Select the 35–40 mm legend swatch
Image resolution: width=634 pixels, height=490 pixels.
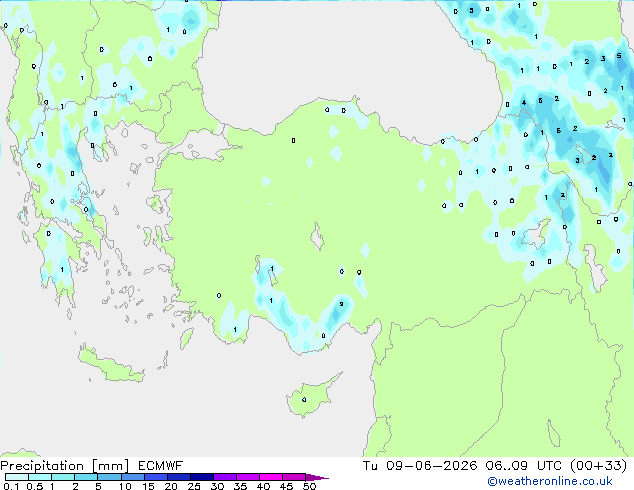pos(247,477)
